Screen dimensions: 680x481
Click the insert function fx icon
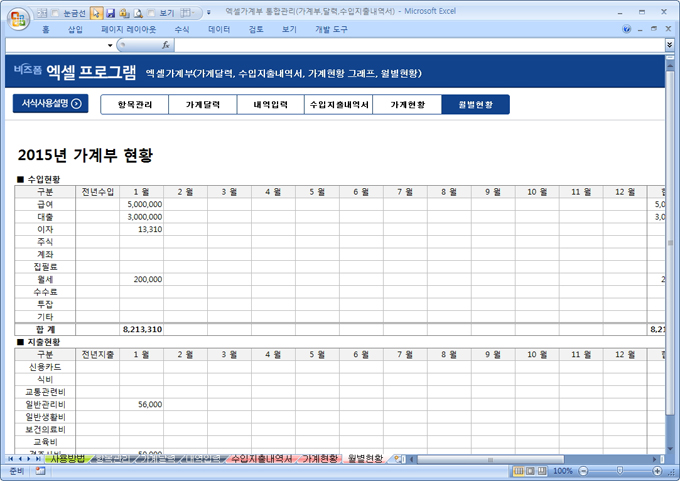point(166,45)
